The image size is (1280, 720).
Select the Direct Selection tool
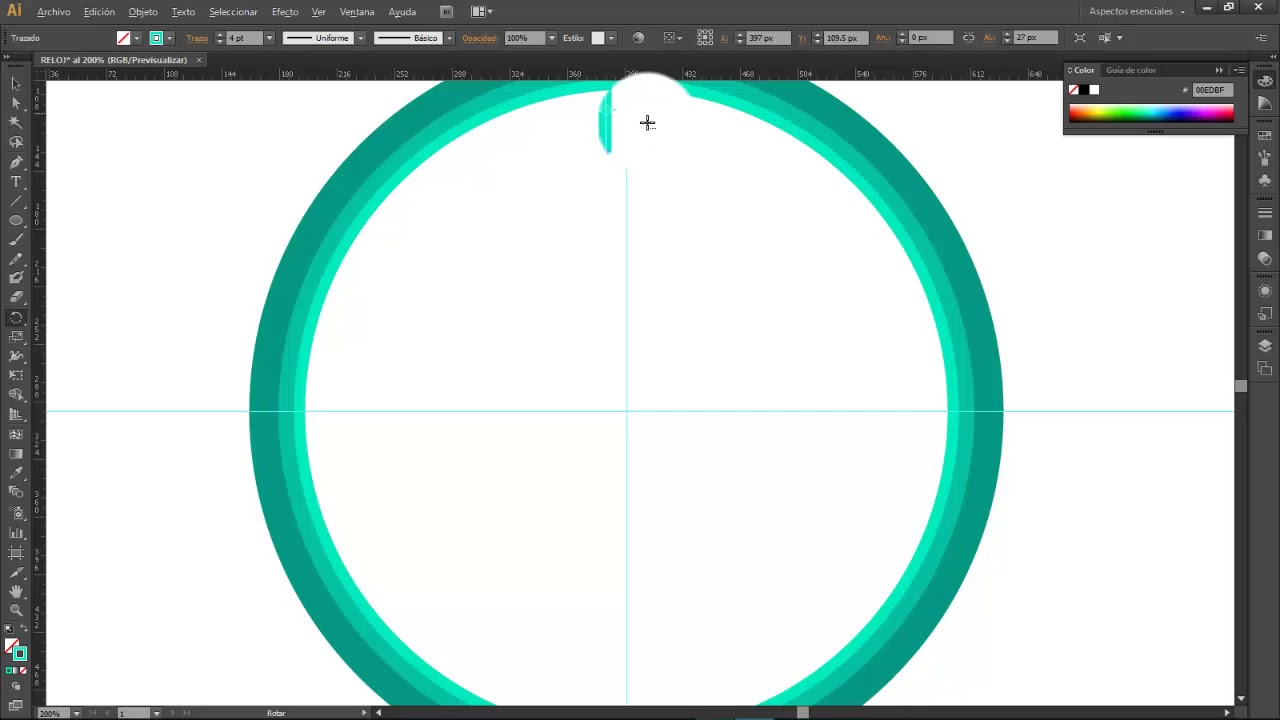pos(16,103)
